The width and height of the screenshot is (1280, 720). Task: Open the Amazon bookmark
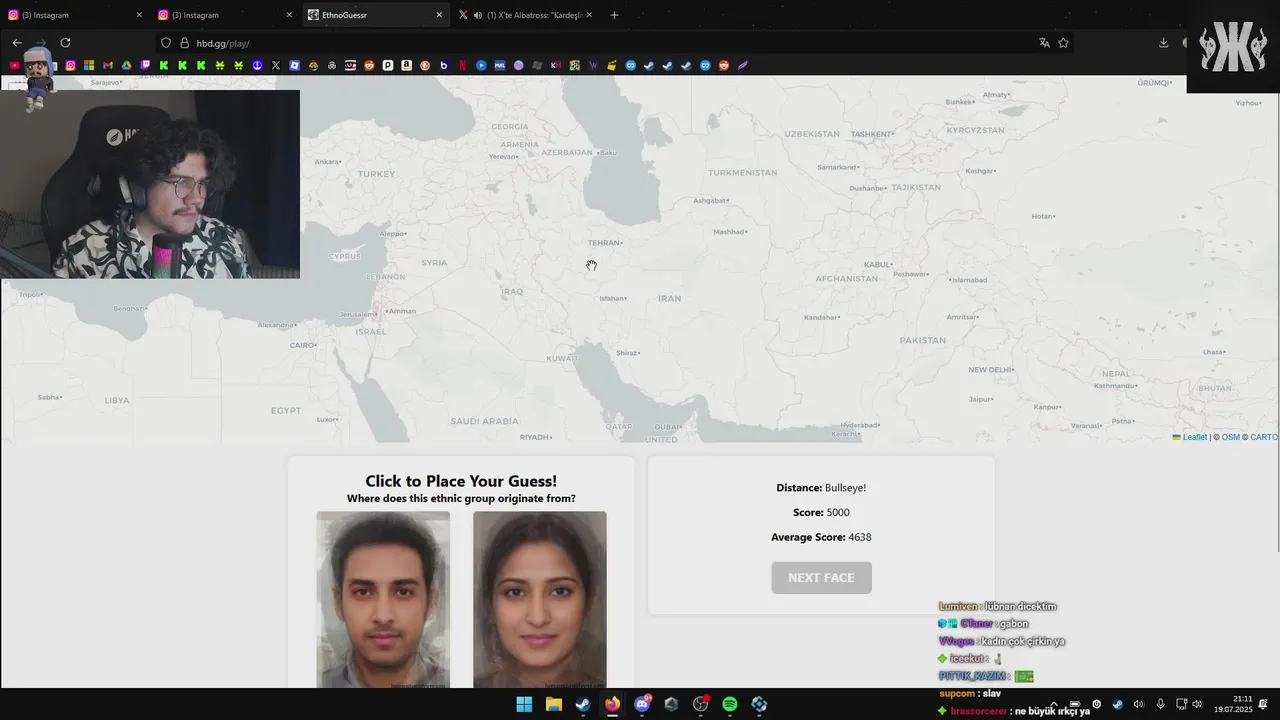[x=406, y=65]
